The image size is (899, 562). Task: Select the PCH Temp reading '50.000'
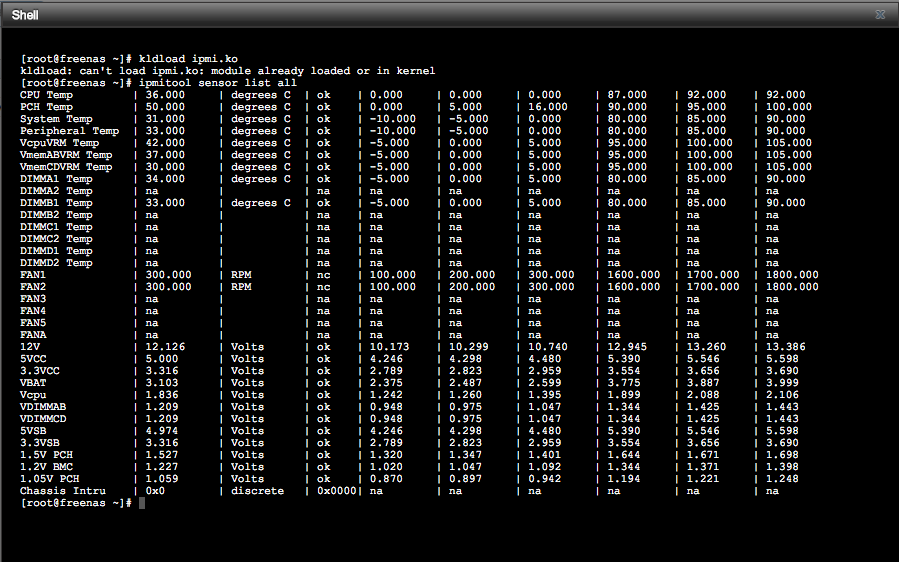click(165, 107)
